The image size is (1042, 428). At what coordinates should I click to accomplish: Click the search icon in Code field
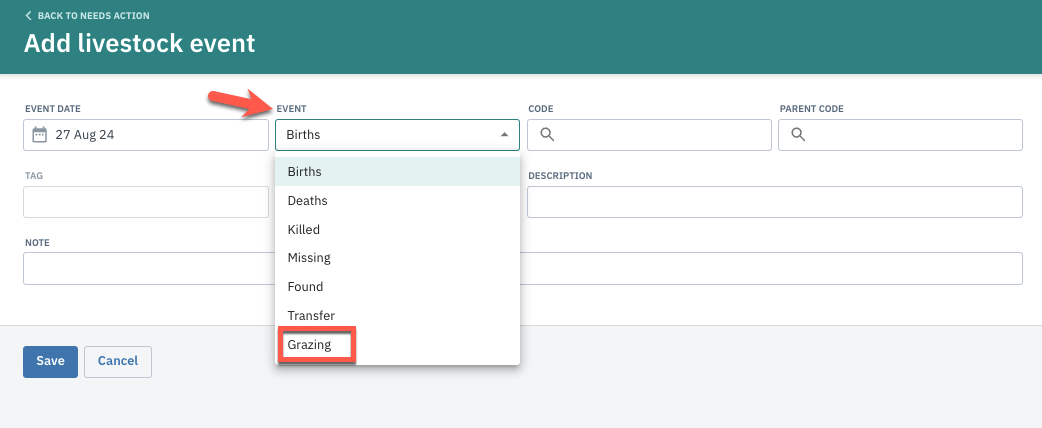(x=547, y=135)
